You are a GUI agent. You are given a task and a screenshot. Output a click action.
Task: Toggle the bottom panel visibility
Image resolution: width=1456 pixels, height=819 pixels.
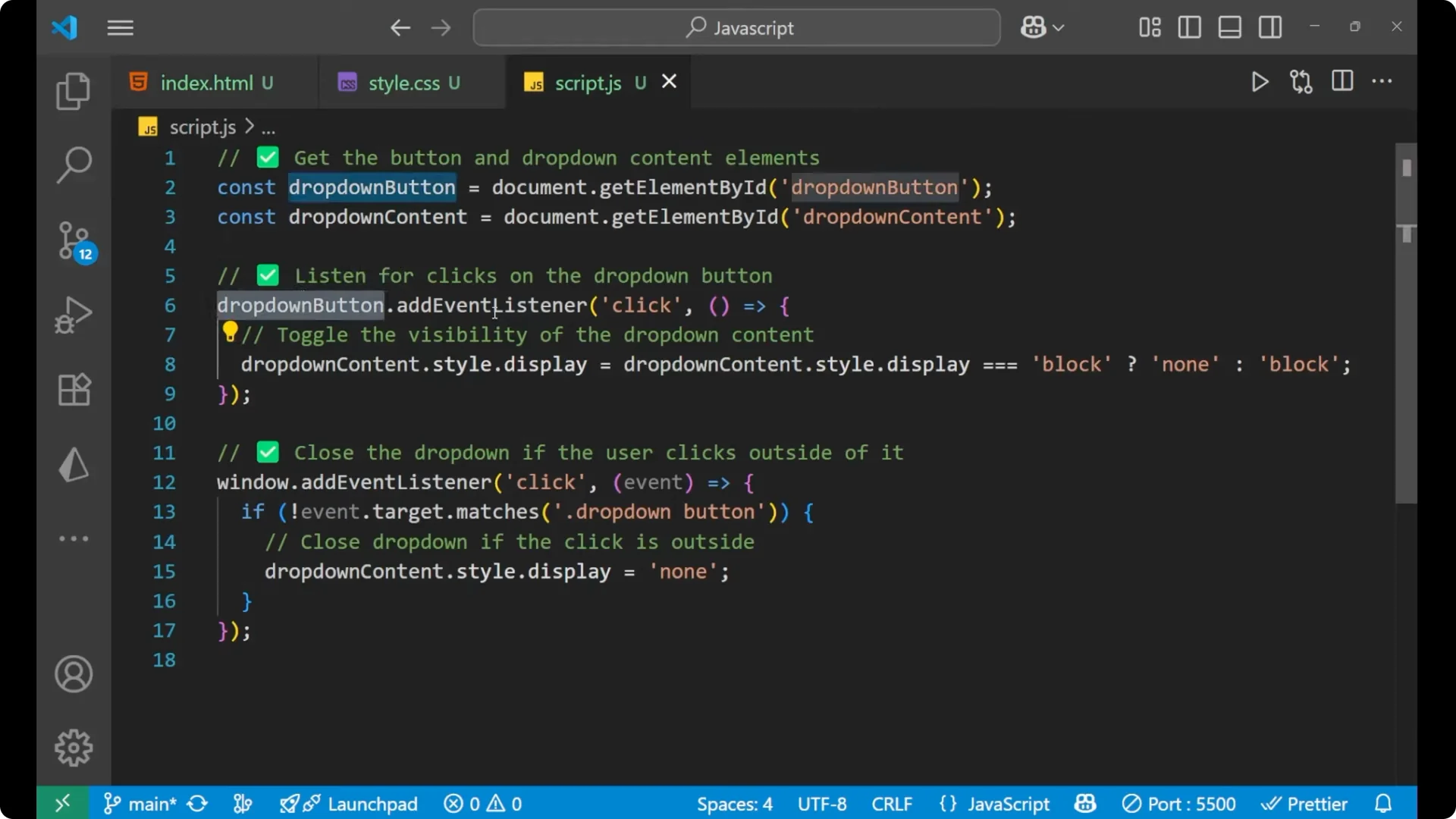click(x=1229, y=27)
